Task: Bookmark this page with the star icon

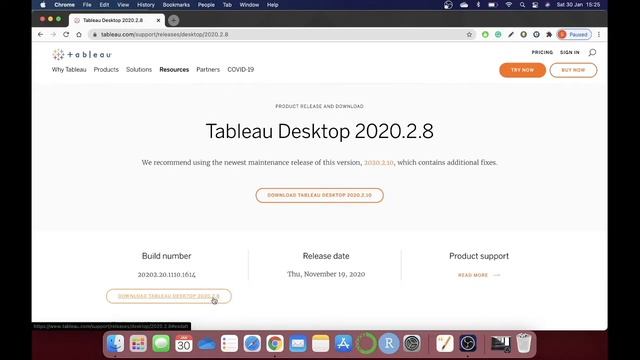Action: [469, 35]
